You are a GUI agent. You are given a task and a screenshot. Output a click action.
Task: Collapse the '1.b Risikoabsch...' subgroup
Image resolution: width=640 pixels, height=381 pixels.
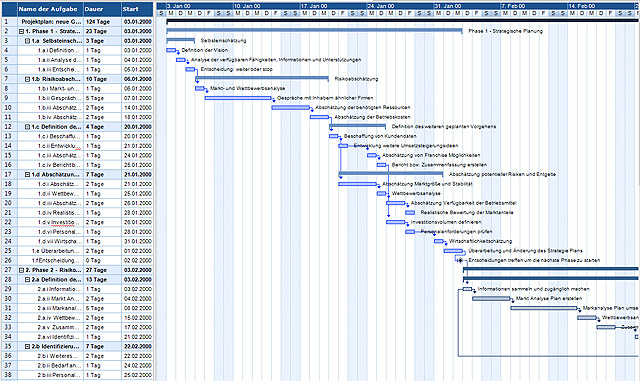coord(27,79)
